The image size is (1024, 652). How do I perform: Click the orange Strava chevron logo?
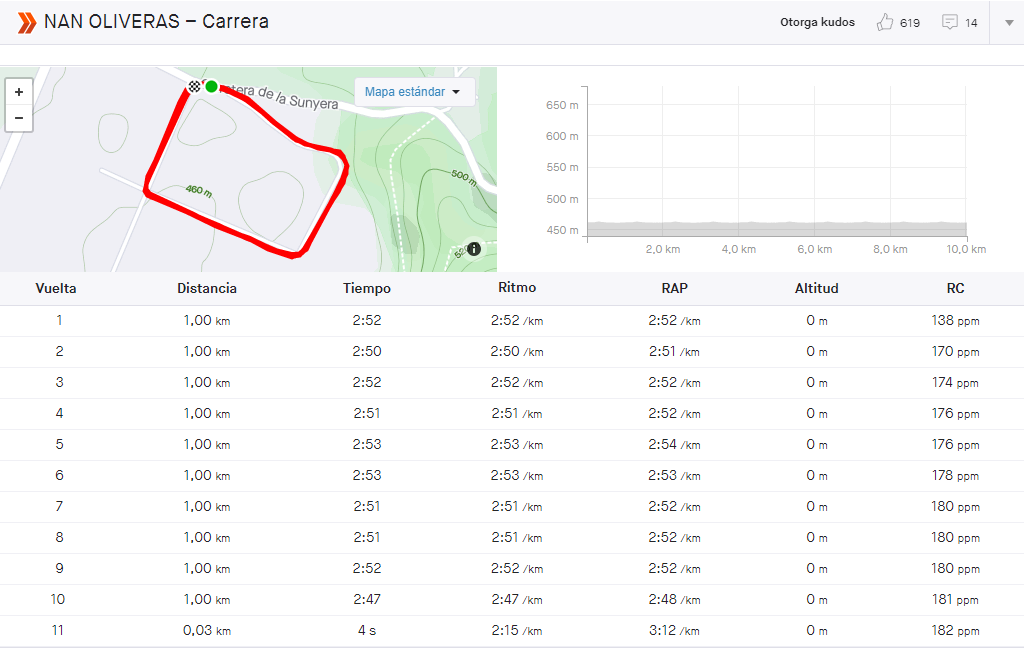(x=27, y=22)
